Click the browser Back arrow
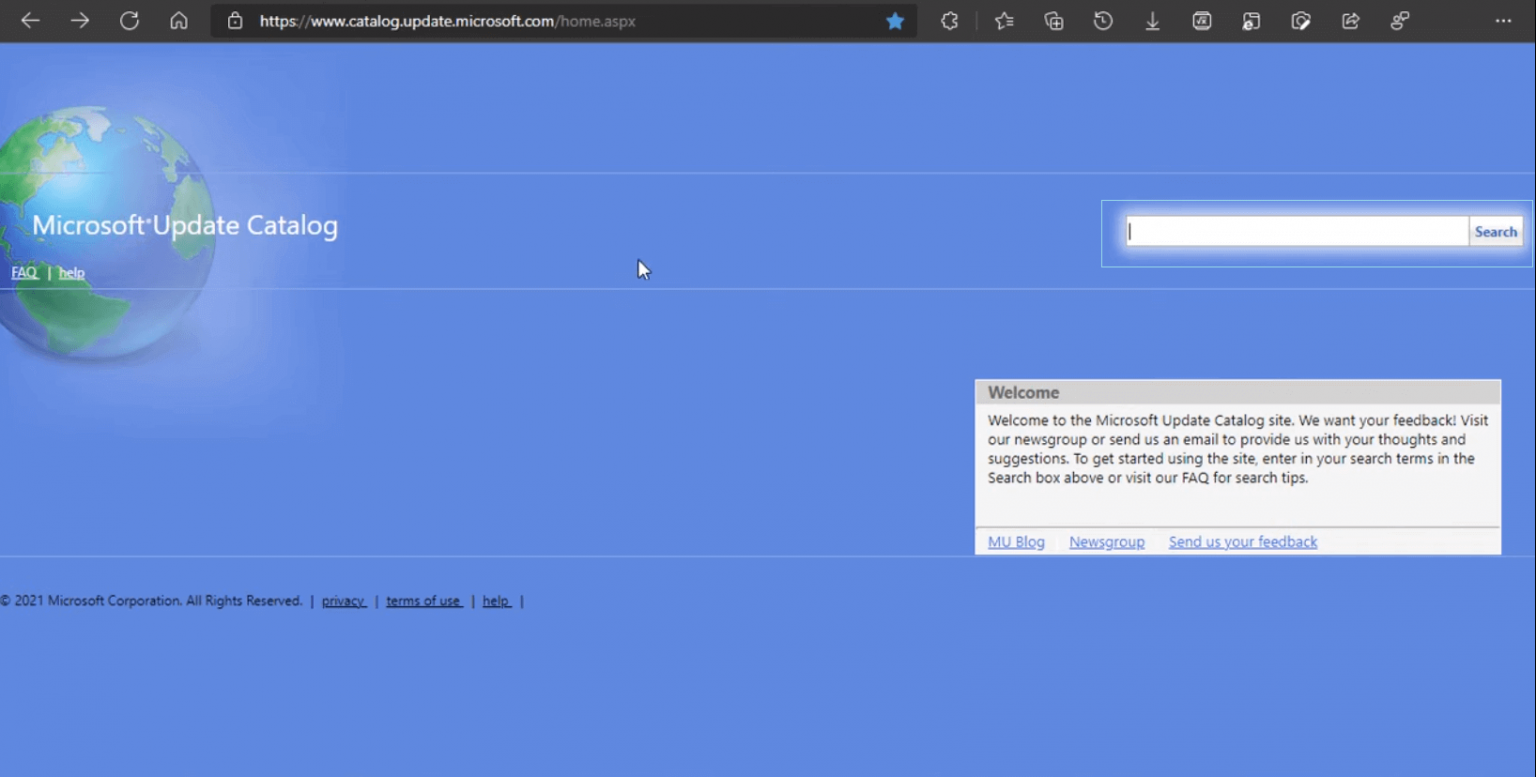This screenshot has height=777, width=1536. tap(30, 21)
